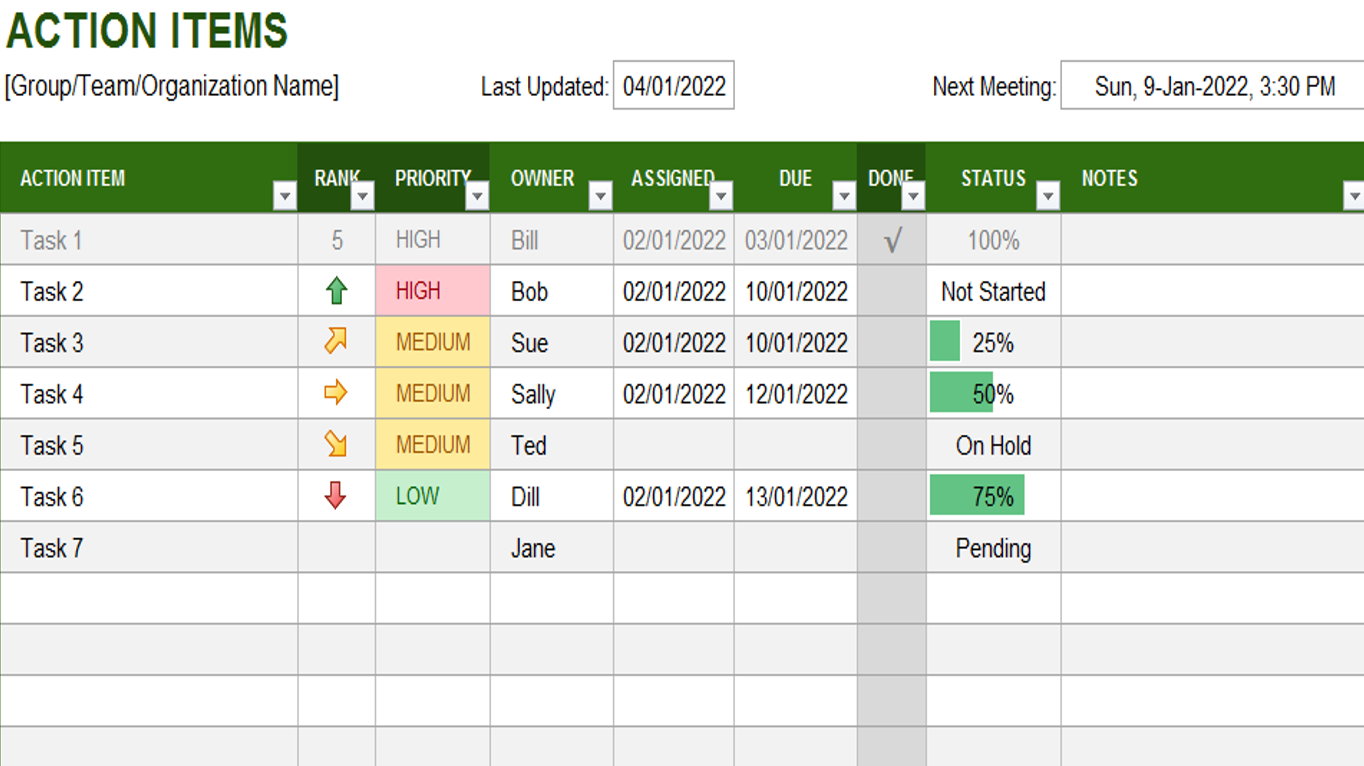Click the MEDIUM priority cell for Task 3
The height and width of the screenshot is (766, 1364).
433,342
